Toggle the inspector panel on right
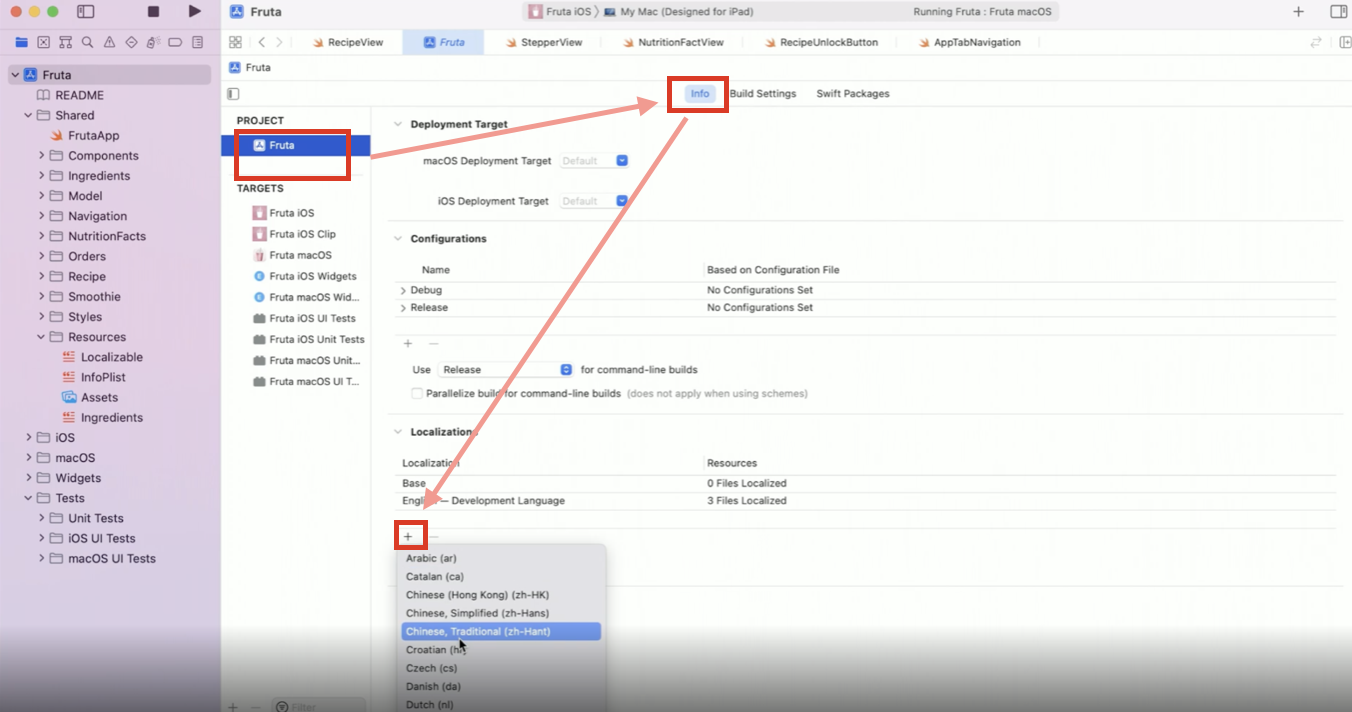1352x712 pixels. (x=1338, y=12)
